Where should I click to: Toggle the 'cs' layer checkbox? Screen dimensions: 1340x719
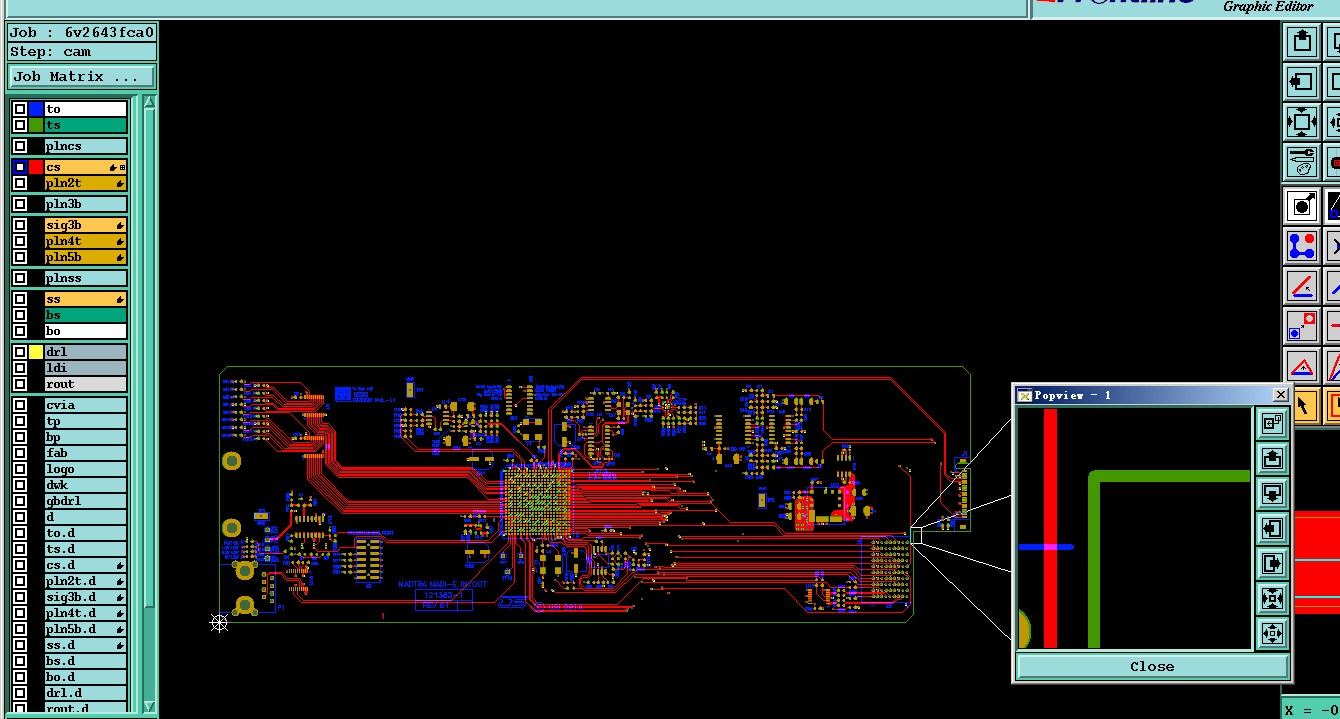click(20, 167)
